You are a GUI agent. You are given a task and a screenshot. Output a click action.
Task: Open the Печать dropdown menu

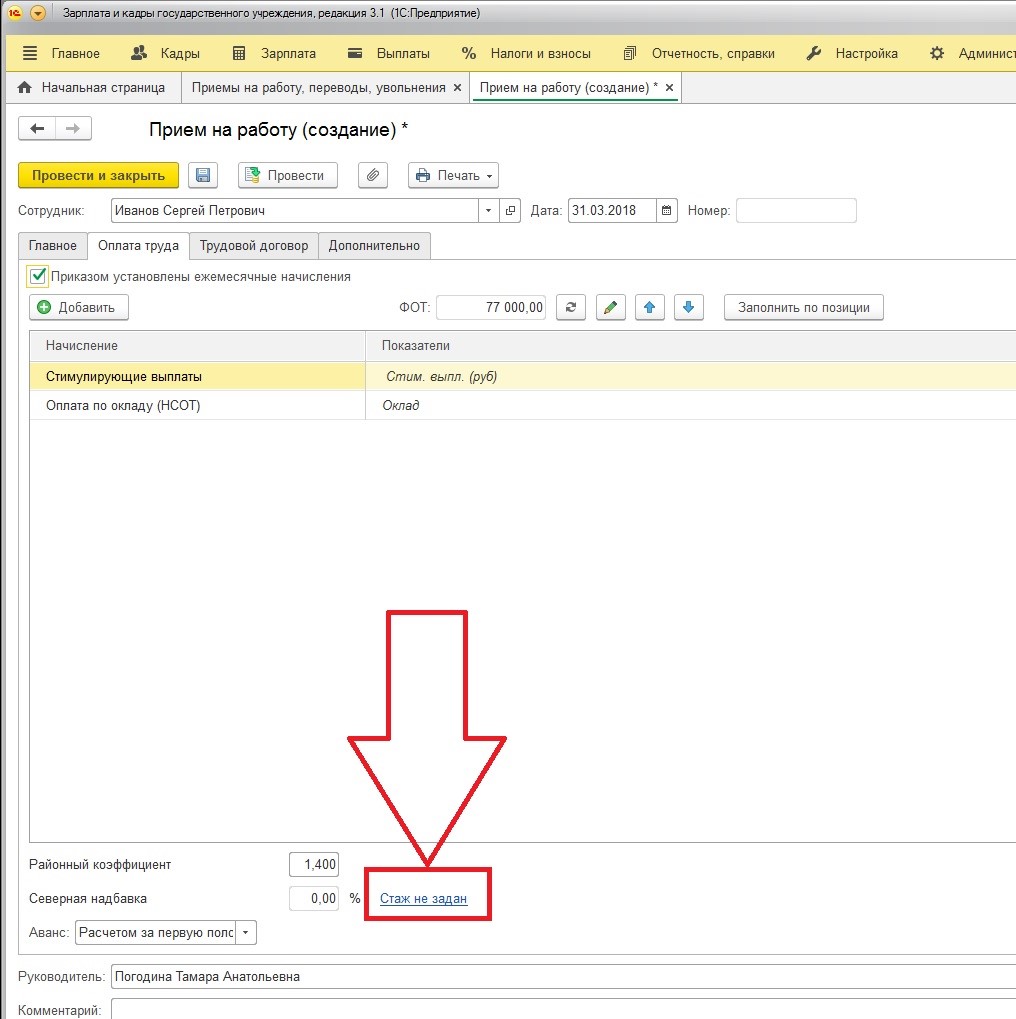coord(453,175)
